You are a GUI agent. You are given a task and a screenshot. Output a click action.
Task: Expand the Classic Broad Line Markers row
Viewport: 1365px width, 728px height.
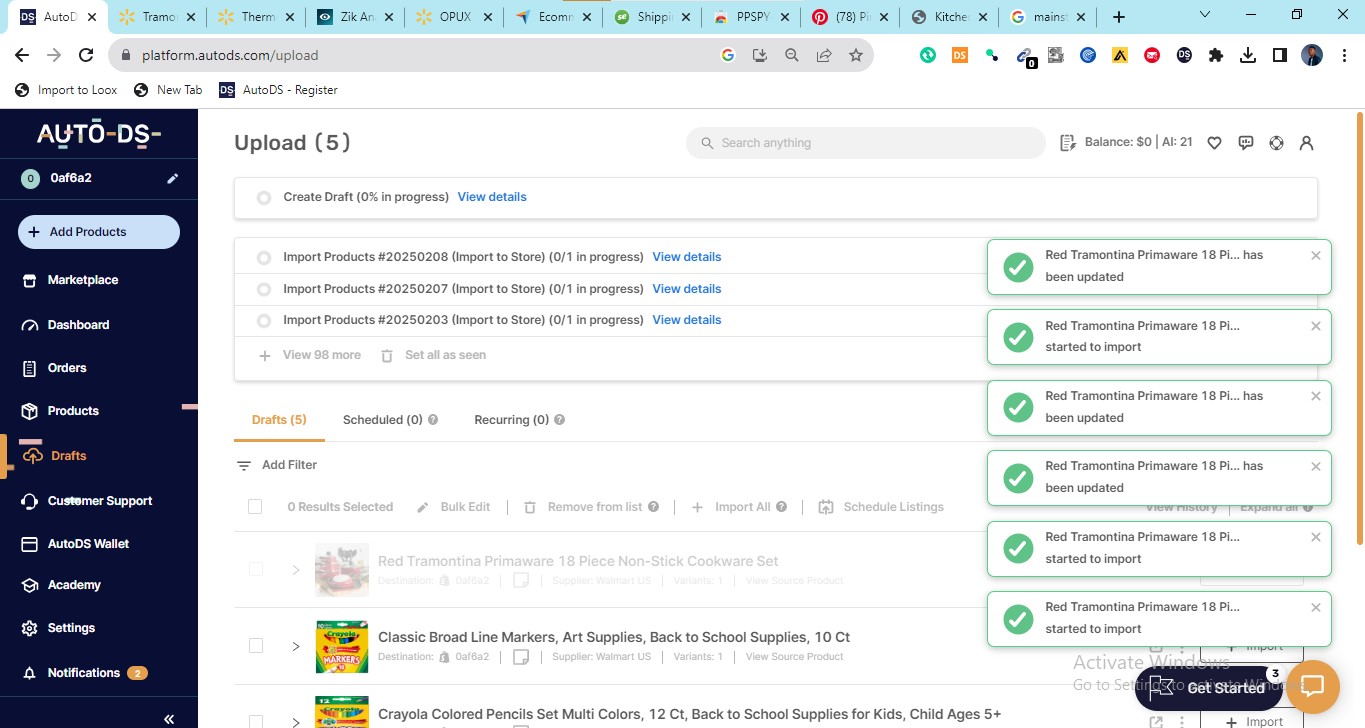coord(296,646)
